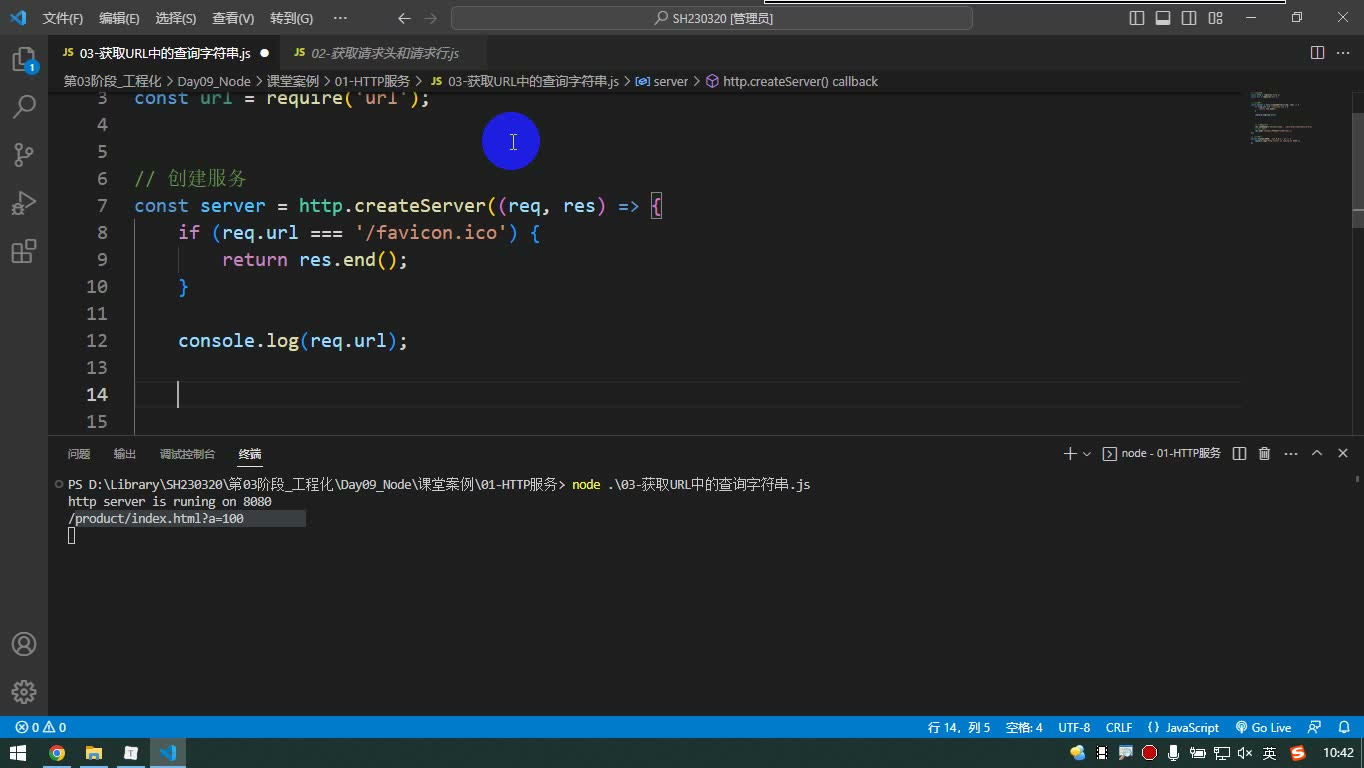
Task: Switch to tab 02-获取请求头和请求行.js
Action: pos(385,53)
